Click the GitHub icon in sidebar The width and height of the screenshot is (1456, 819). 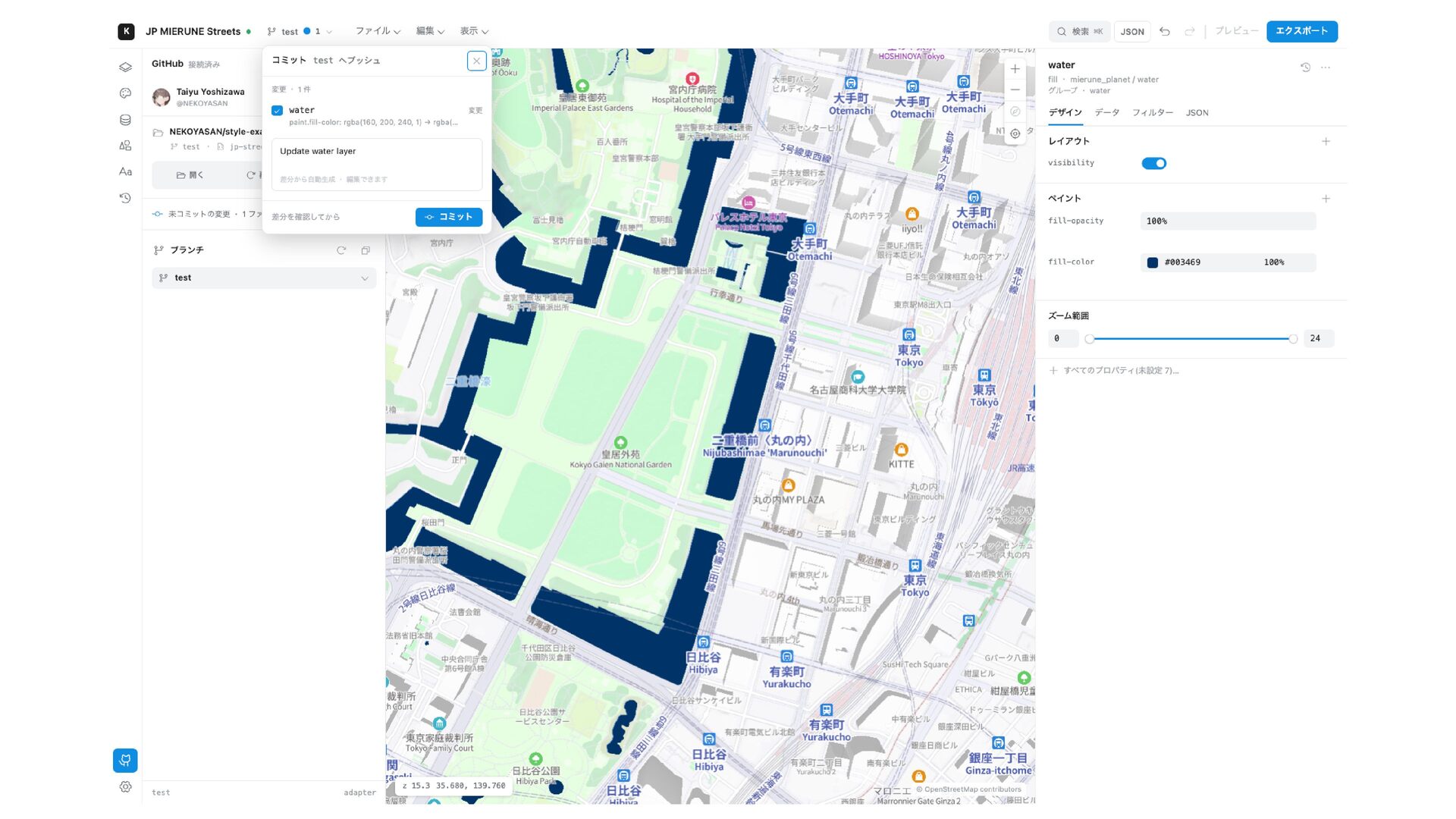click(125, 760)
